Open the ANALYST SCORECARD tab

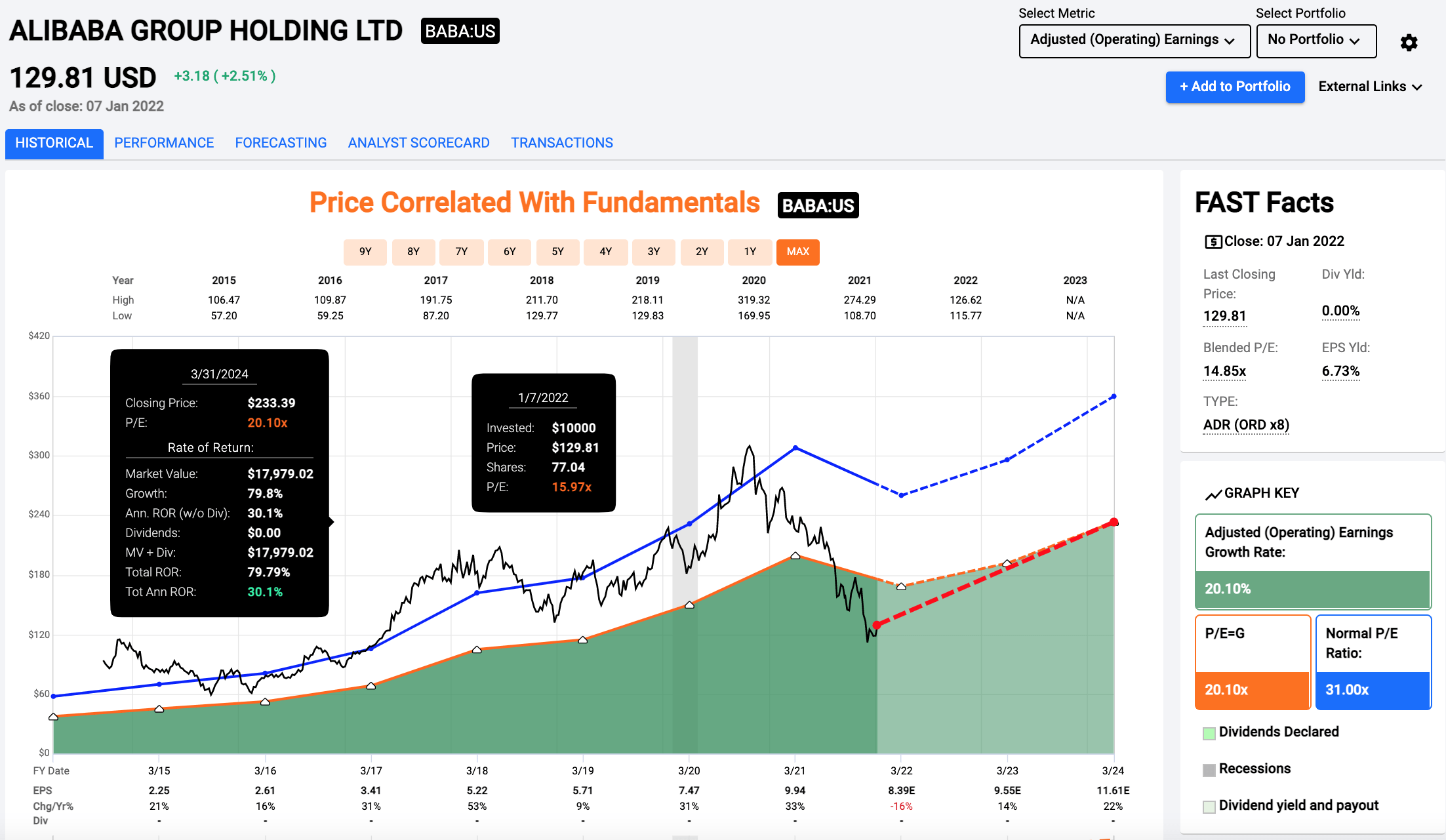(x=418, y=142)
